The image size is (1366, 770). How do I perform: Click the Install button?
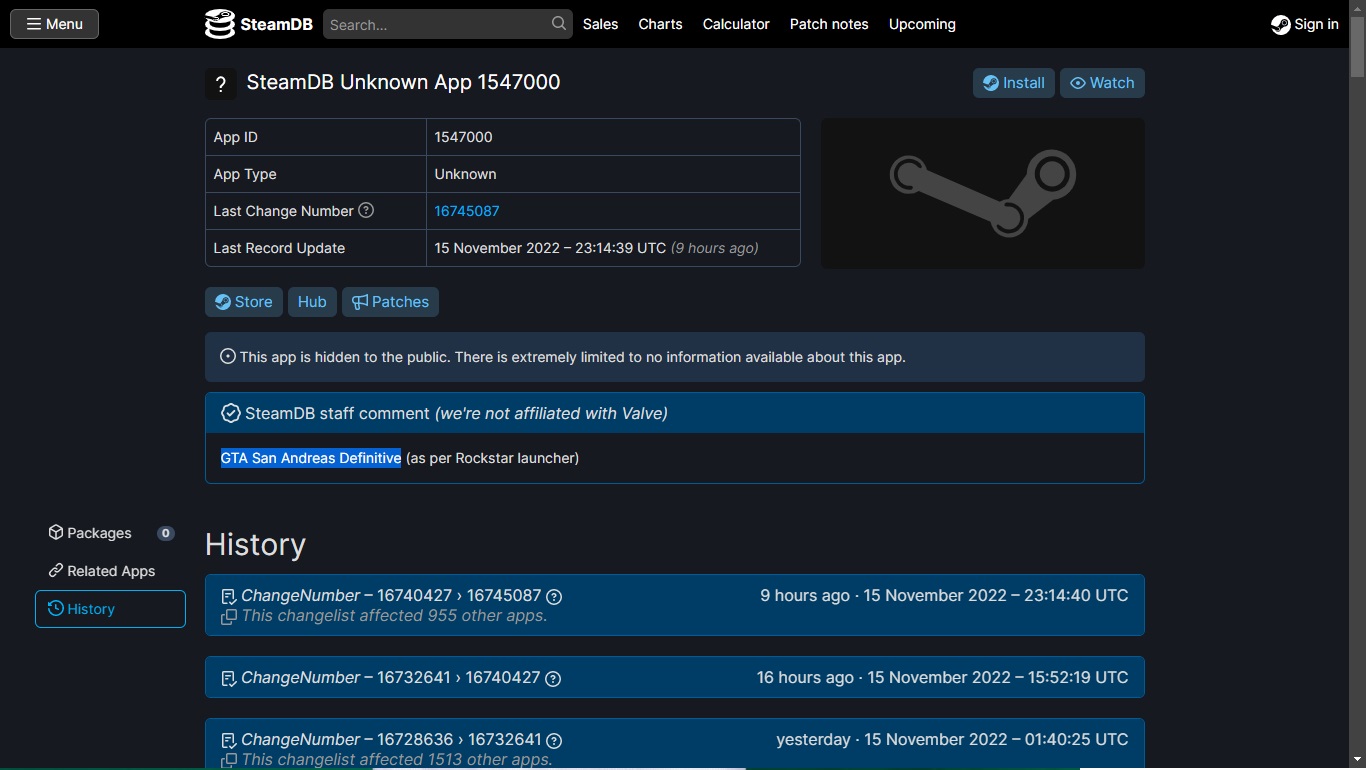click(1013, 83)
